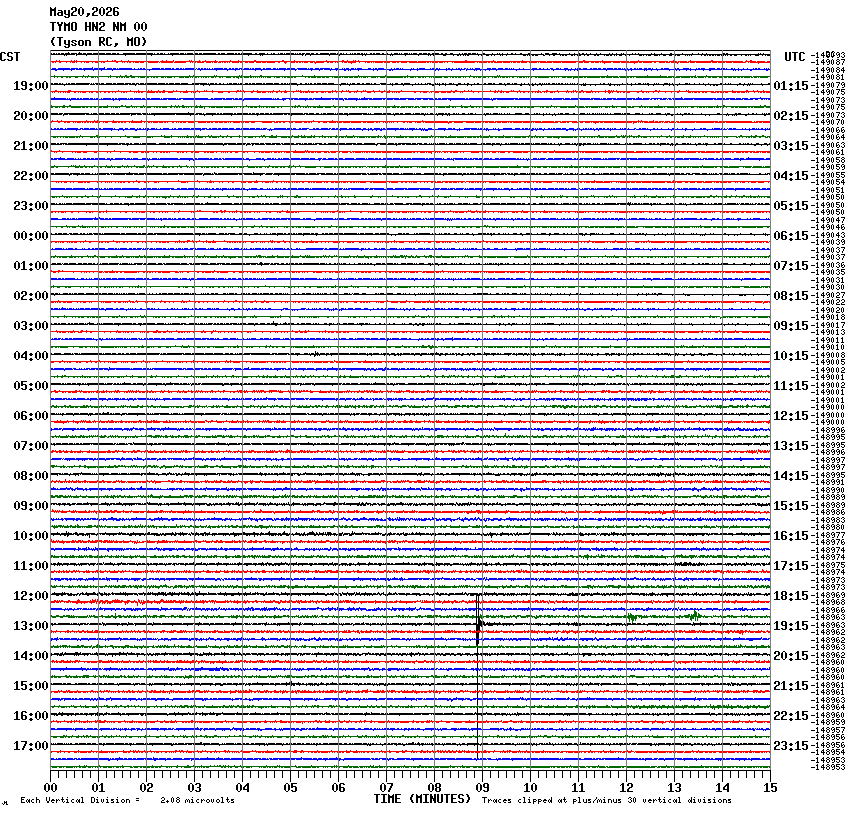This screenshot has width=850, height=814.
Task: Click the TIME (MINUTES) axis title
Action: (x=422, y=799)
